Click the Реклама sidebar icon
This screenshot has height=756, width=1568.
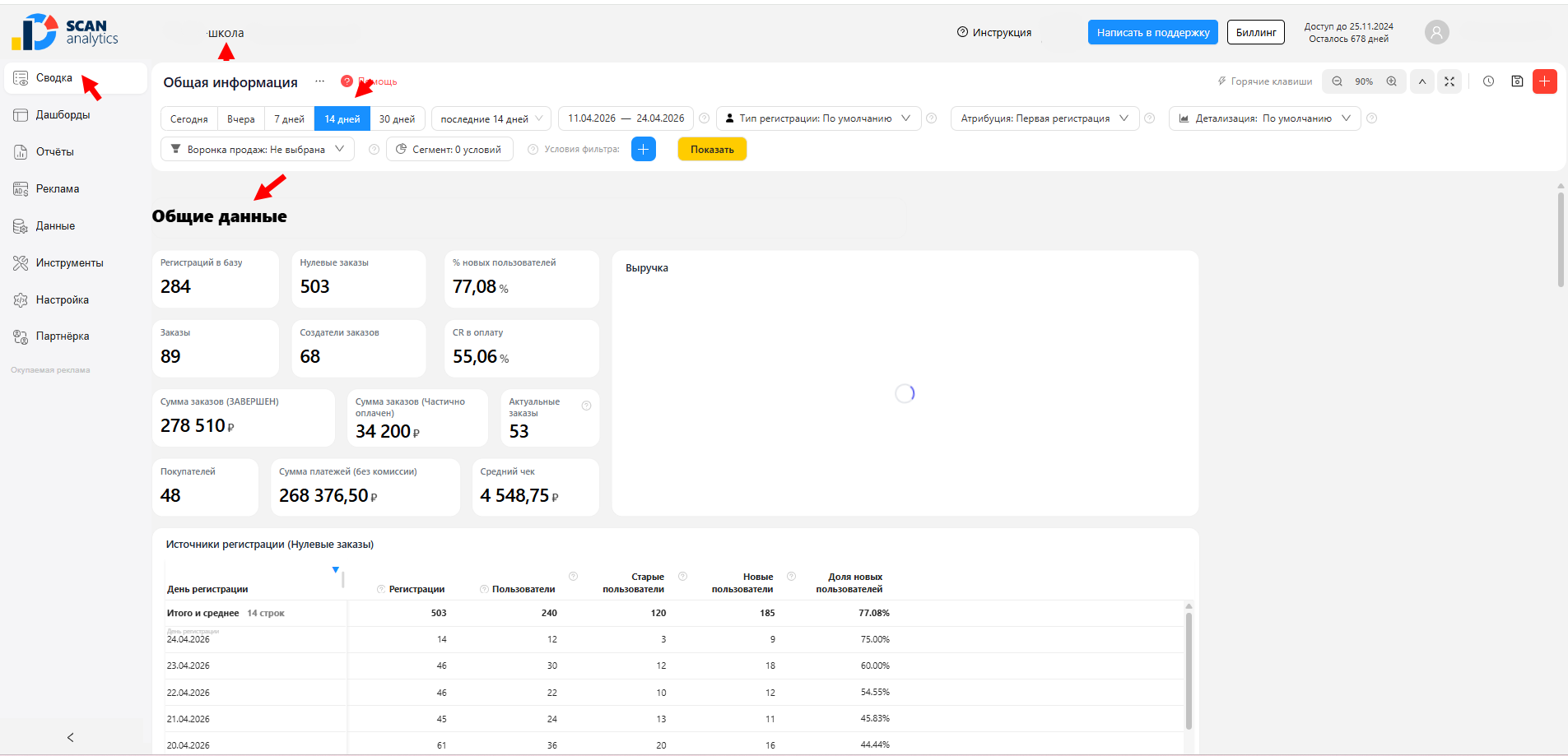click(21, 189)
